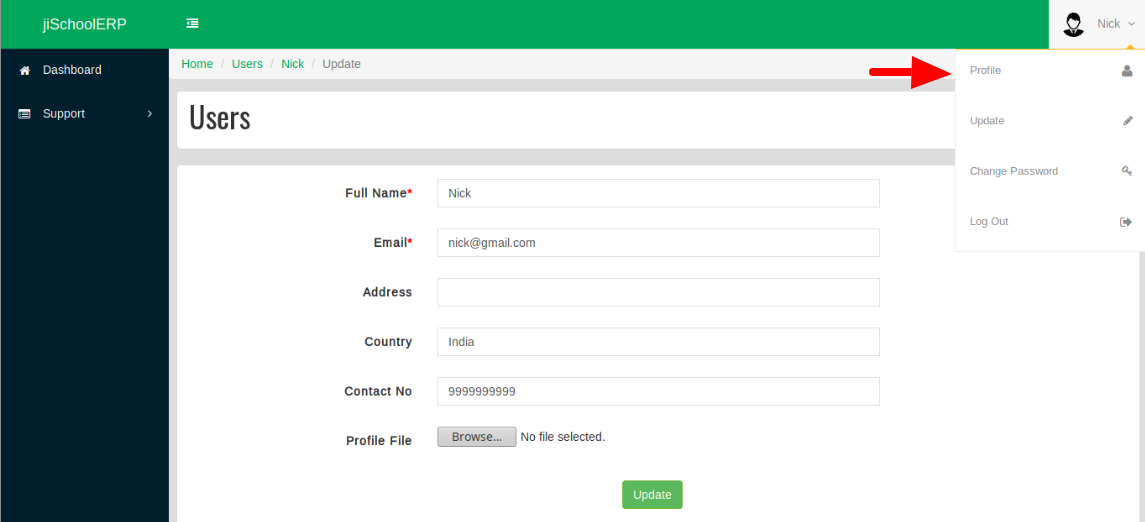Click the 'No file selected.' text
Screen dimensions: 1145x522
[563, 437]
